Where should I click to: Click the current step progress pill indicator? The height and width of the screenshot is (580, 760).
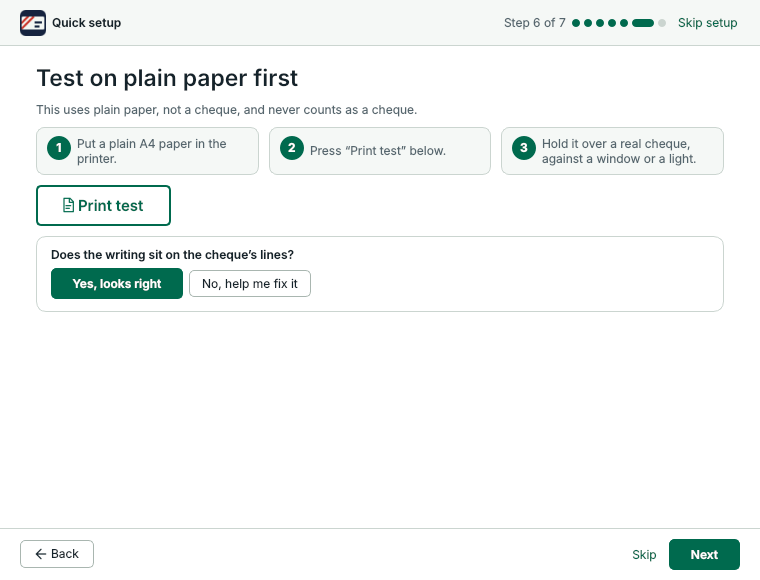643,23
